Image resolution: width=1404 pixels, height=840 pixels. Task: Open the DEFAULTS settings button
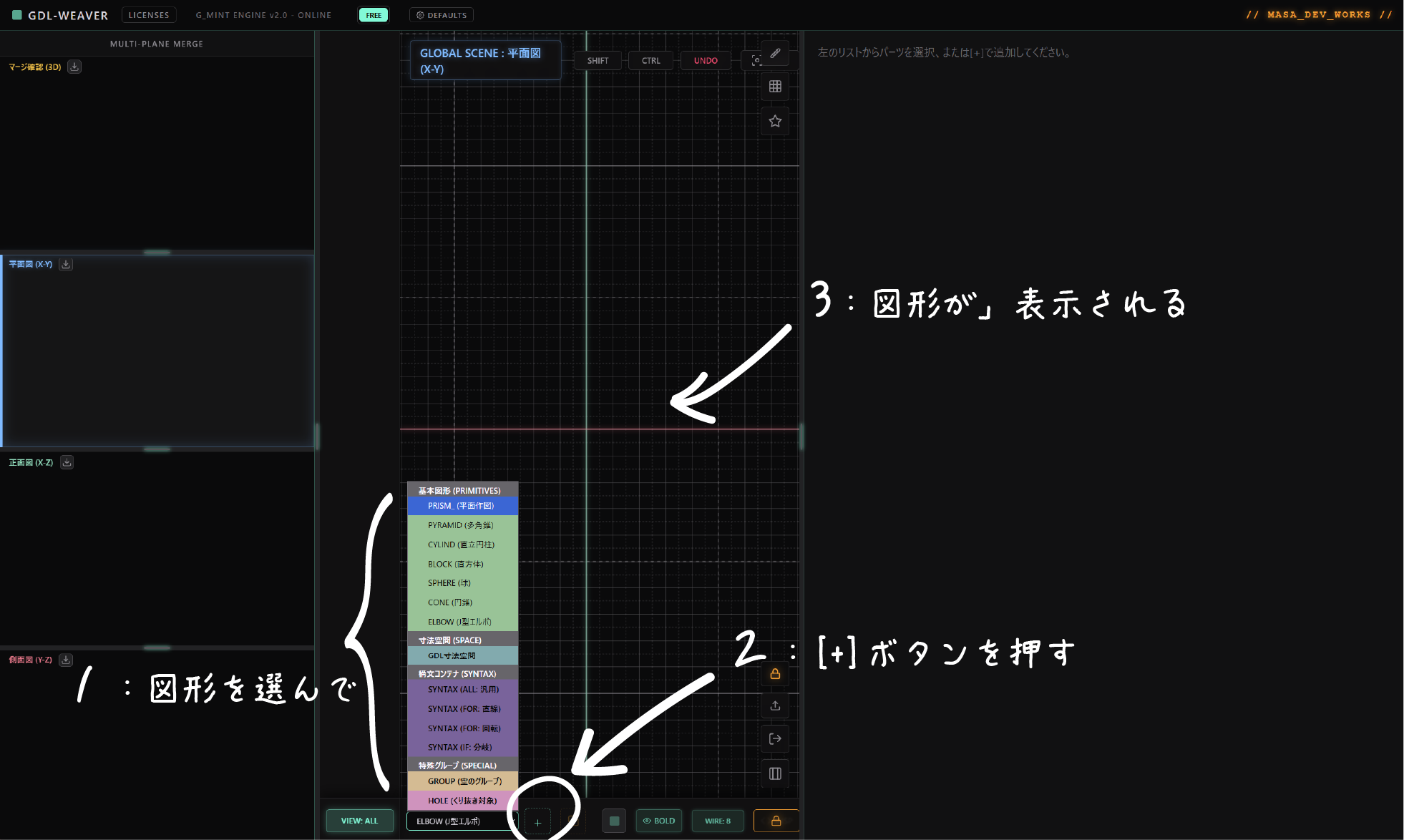pos(442,15)
